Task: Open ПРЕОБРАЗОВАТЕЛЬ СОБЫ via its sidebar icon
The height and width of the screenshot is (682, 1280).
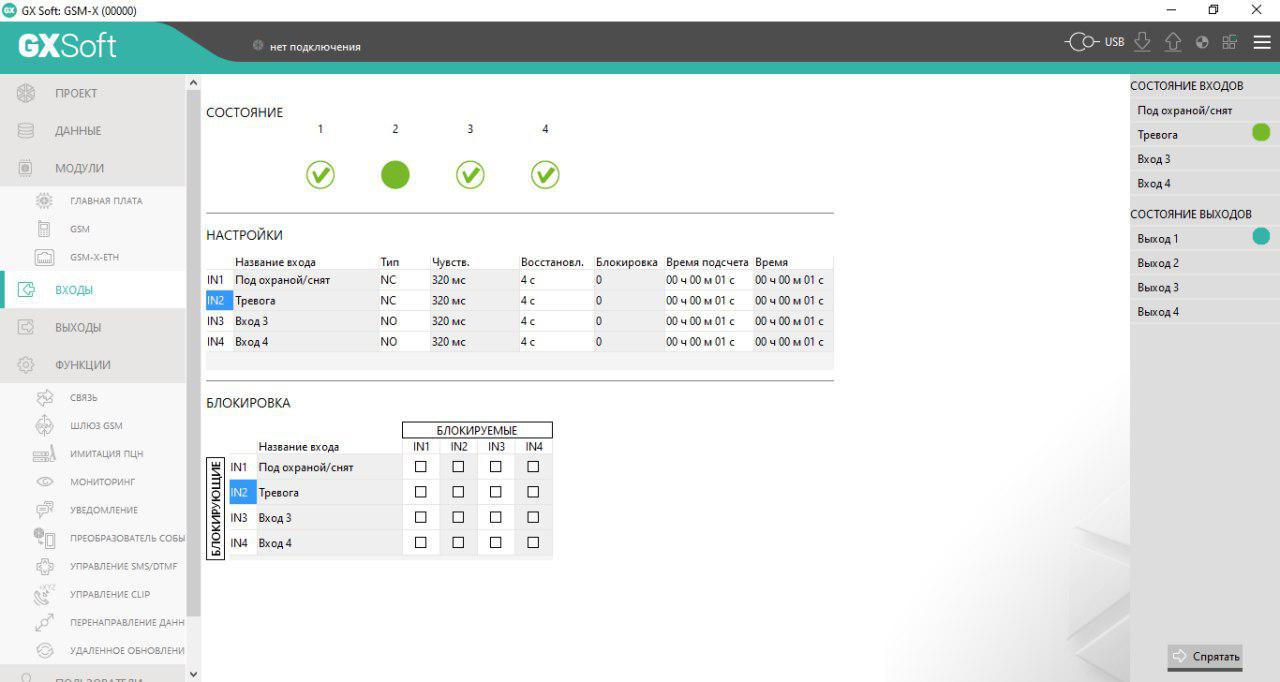Action: (44, 538)
